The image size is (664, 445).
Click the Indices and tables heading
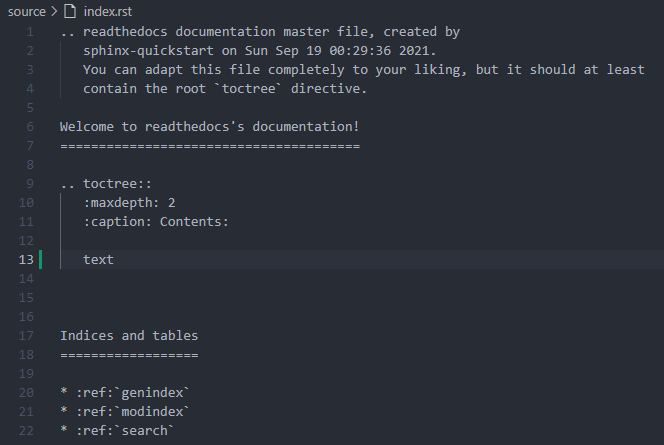coord(129,336)
